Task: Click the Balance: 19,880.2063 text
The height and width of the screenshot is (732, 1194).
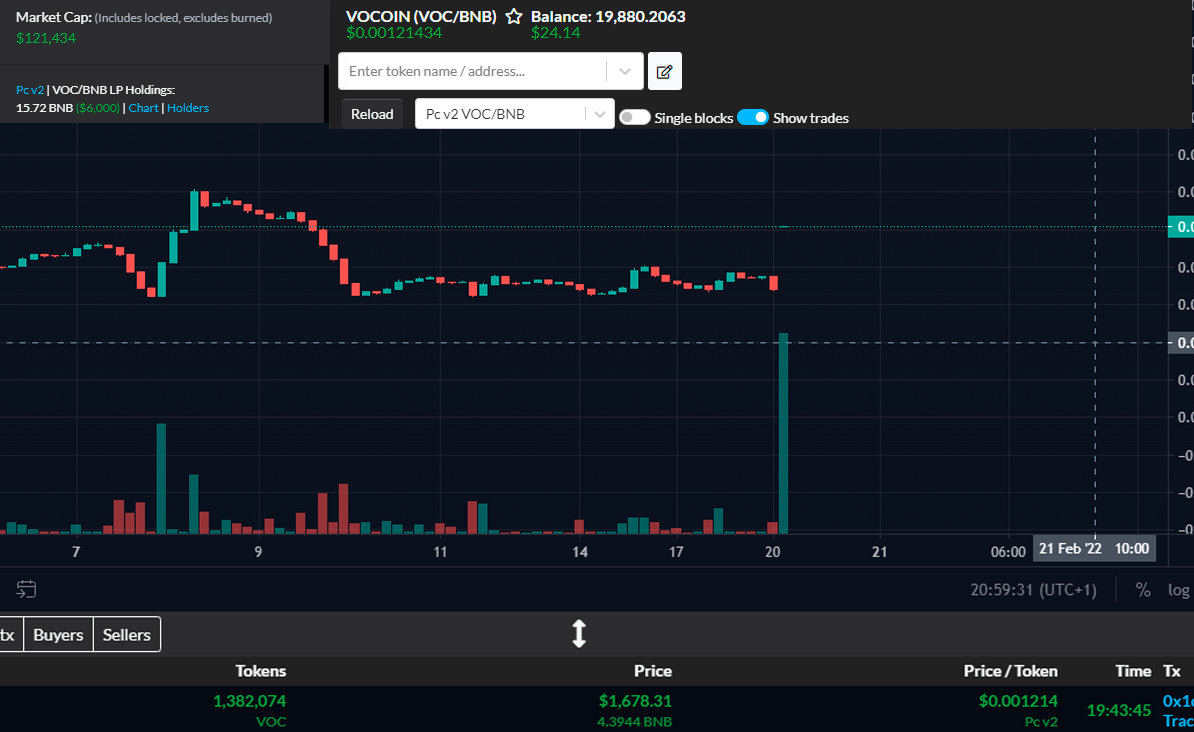Action: pyautogui.click(x=608, y=16)
